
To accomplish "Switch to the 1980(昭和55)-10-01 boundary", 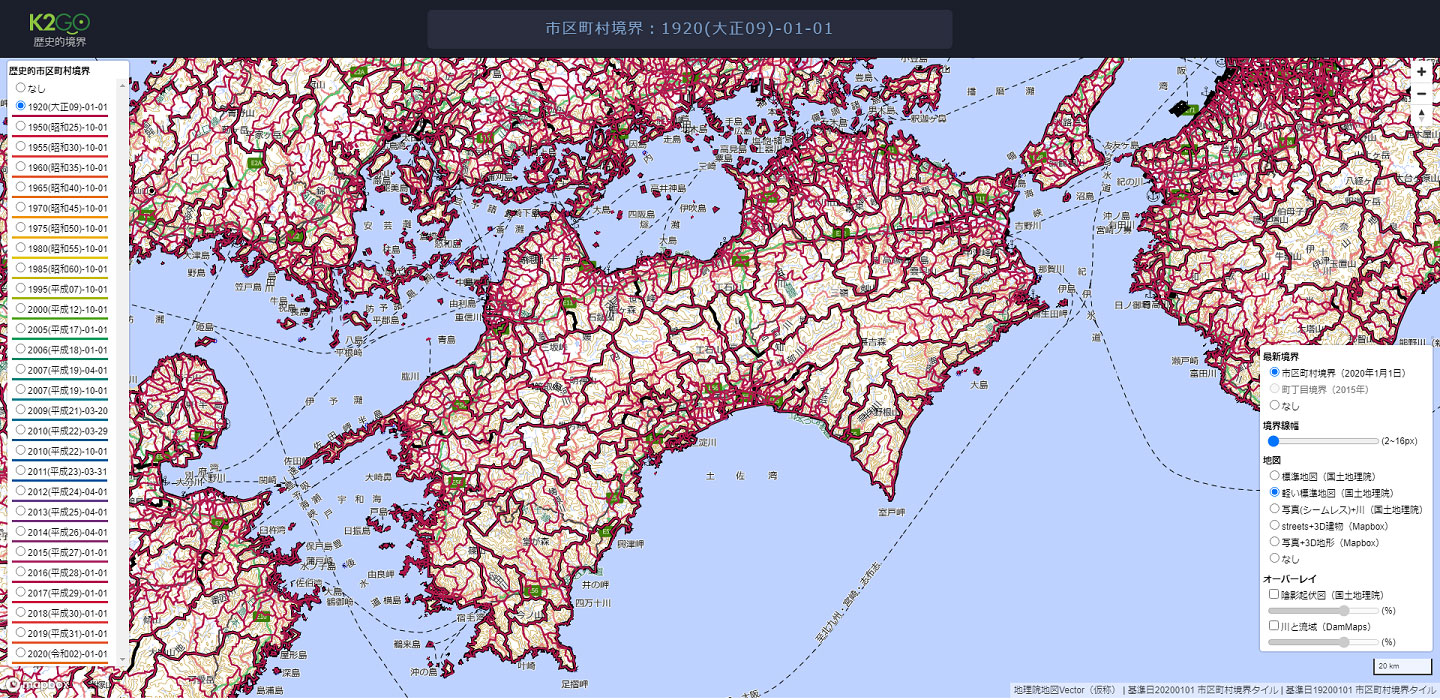I will tap(21, 248).
